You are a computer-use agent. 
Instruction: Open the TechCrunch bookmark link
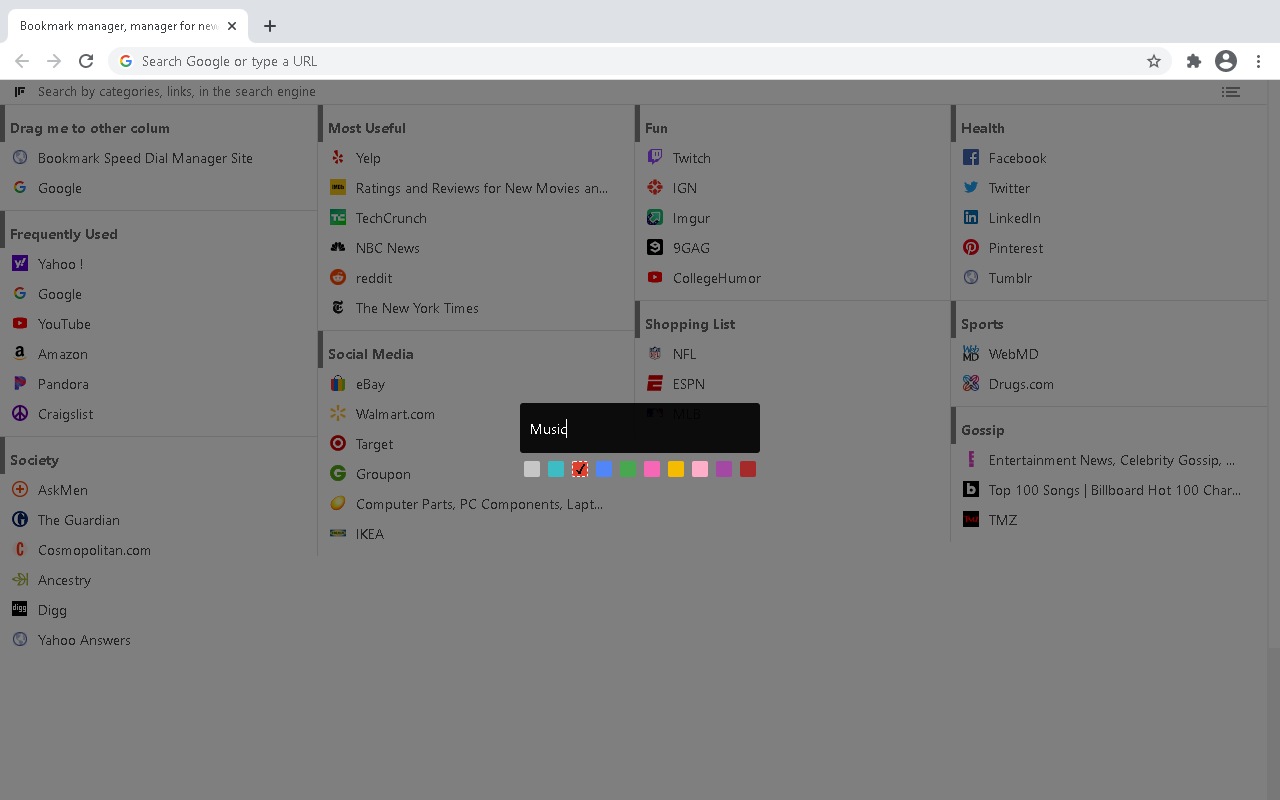coord(391,218)
